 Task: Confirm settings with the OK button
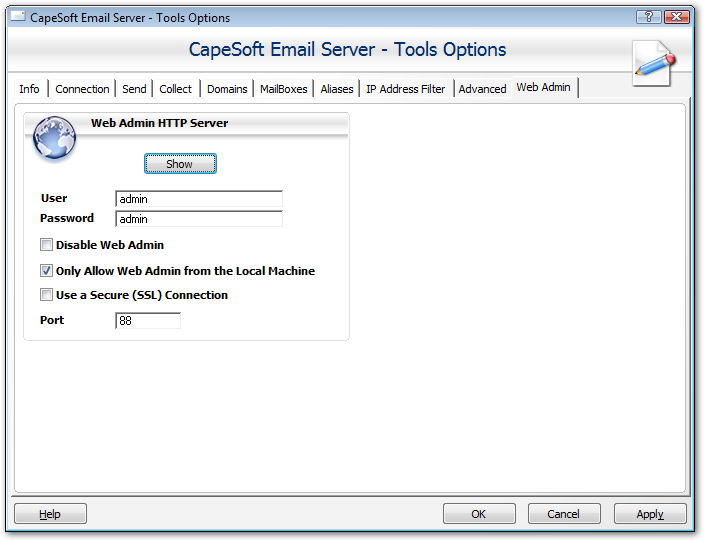(479, 514)
